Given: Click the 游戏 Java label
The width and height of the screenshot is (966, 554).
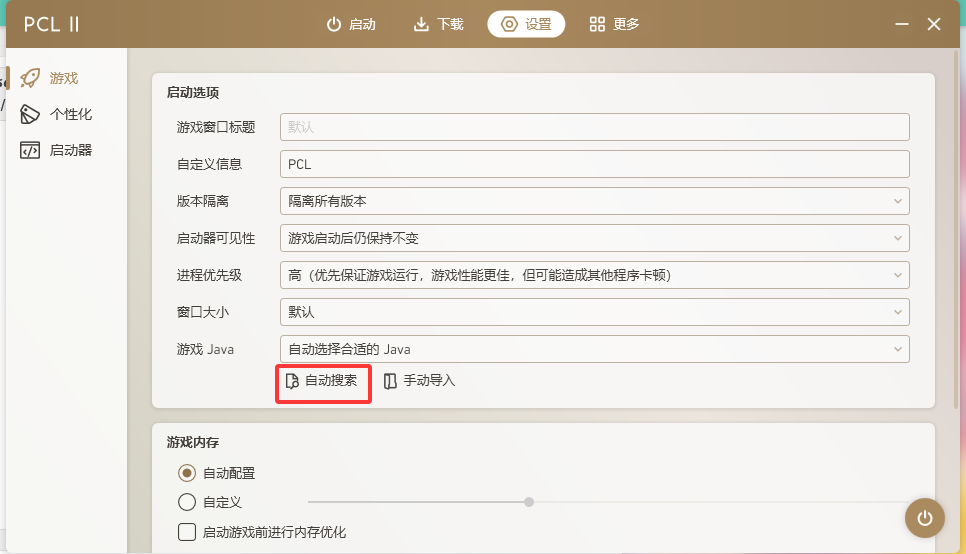Looking at the screenshot, I should [205, 349].
